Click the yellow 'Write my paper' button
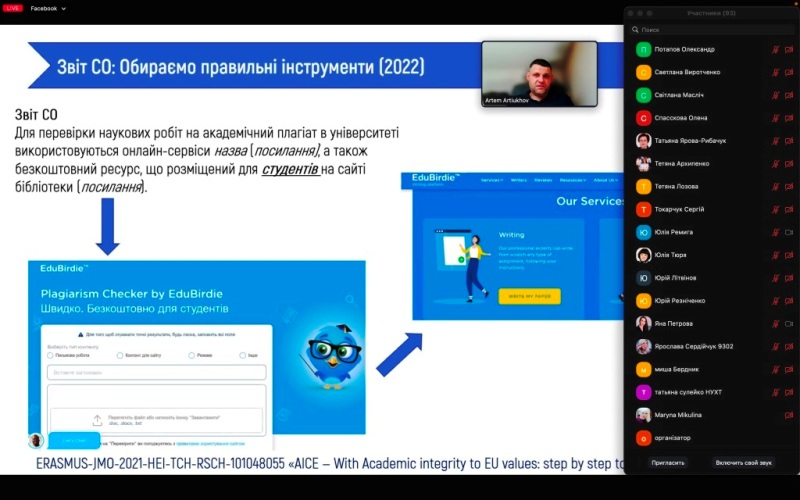The height and width of the screenshot is (500, 800). [530, 296]
